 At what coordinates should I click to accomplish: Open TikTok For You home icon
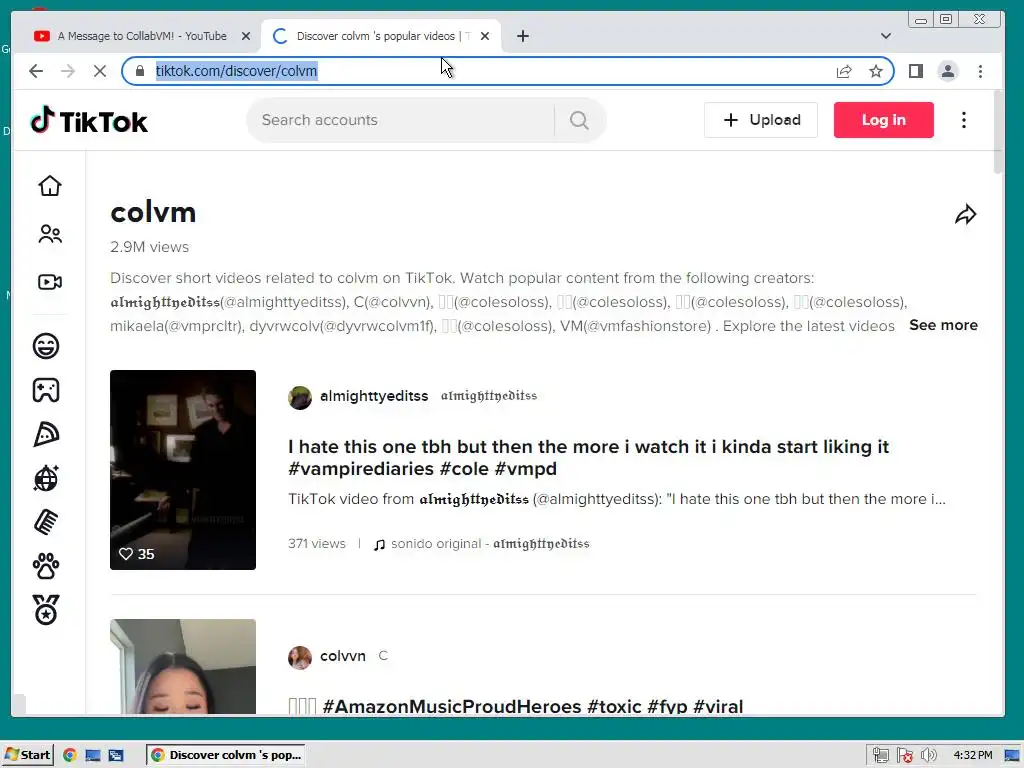point(50,186)
